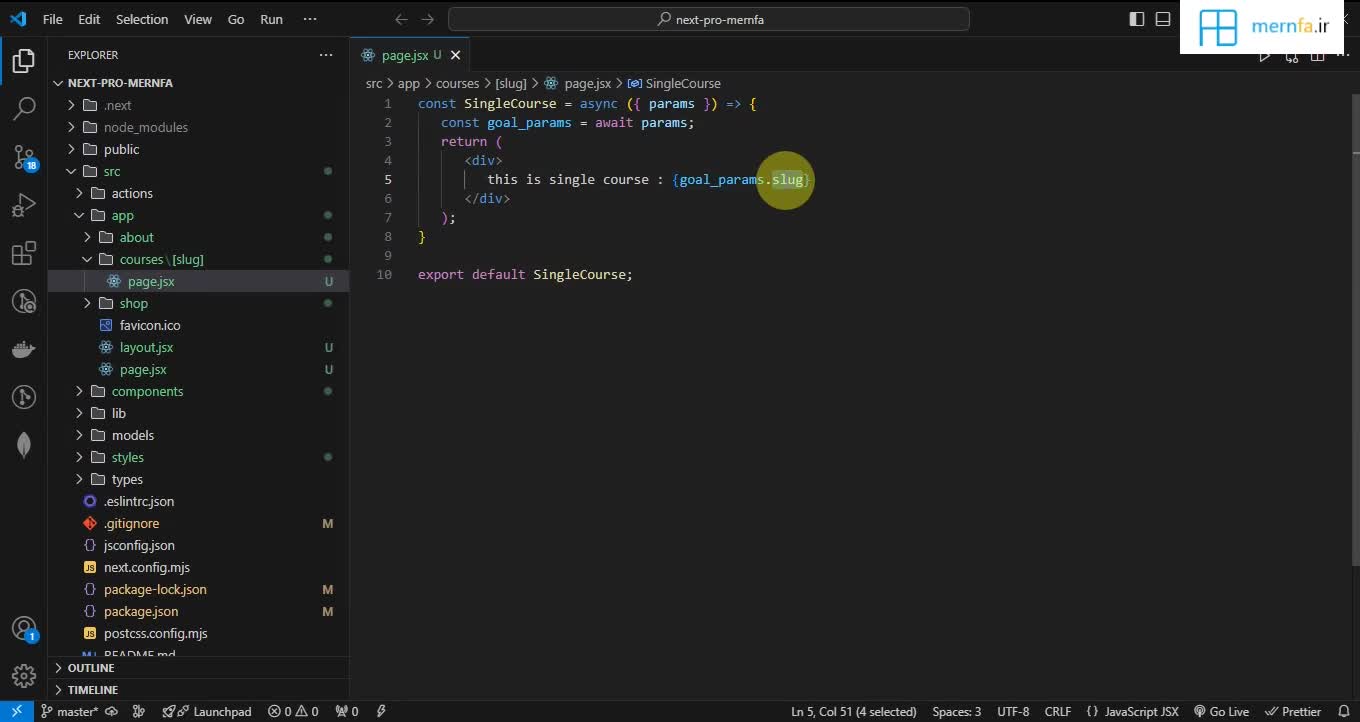This screenshot has height=722, width=1360.
Task: Open the Run and Debug view
Action: (x=24, y=205)
